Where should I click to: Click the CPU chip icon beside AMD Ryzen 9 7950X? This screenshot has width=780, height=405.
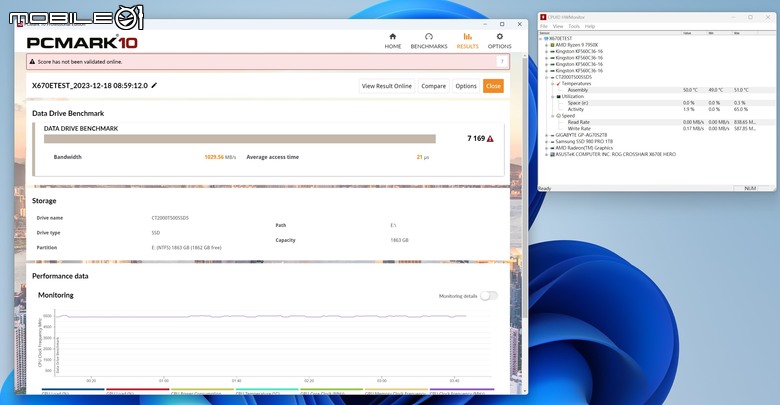552,45
